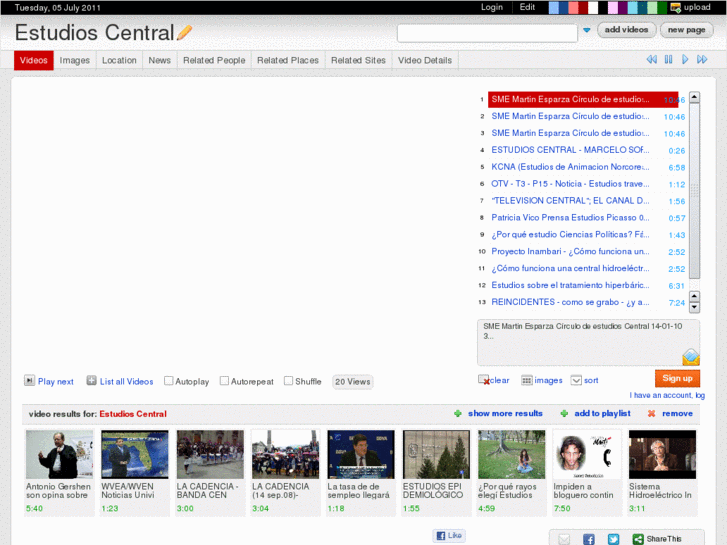Enable the Shuffle checkbox
The width and height of the screenshot is (727, 545).
pyautogui.click(x=288, y=381)
